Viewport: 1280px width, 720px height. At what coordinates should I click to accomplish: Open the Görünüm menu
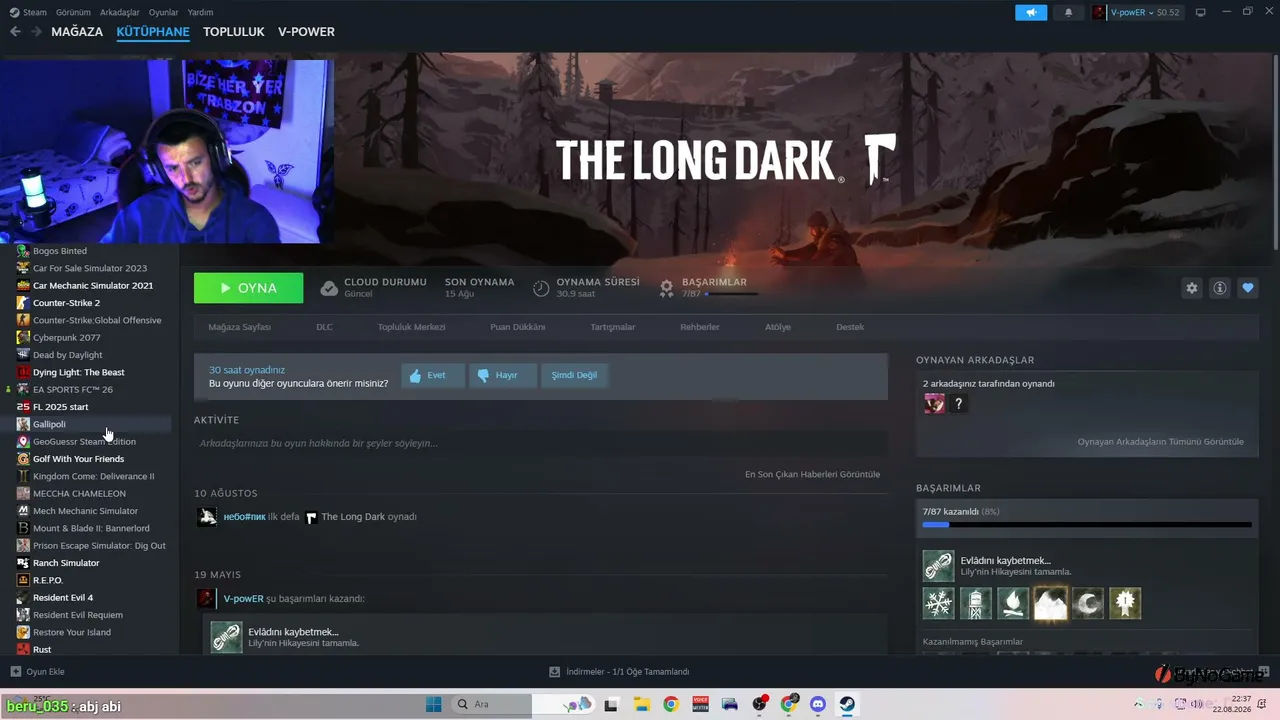pyautogui.click(x=74, y=12)
